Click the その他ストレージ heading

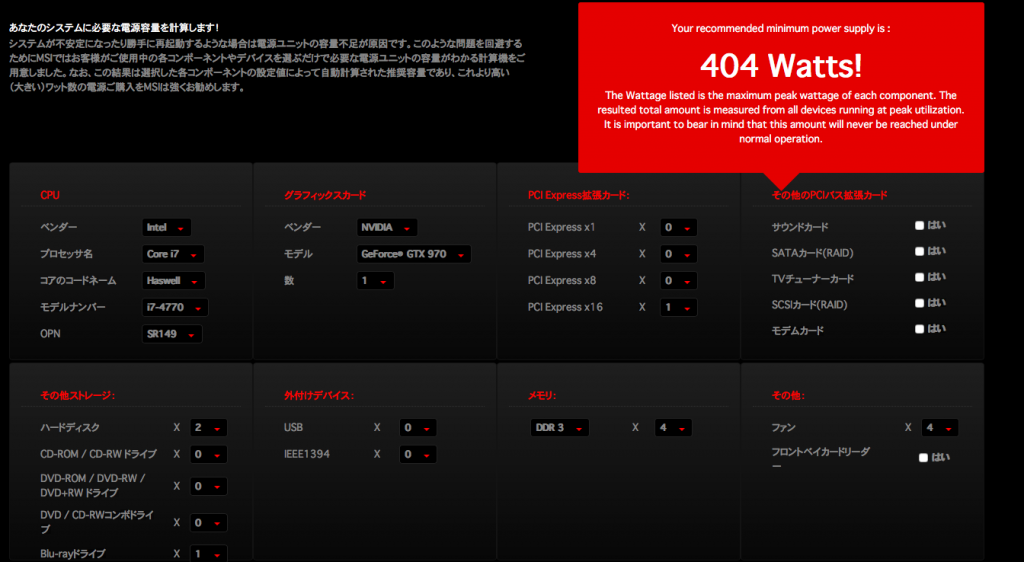[x=78, y=396]
